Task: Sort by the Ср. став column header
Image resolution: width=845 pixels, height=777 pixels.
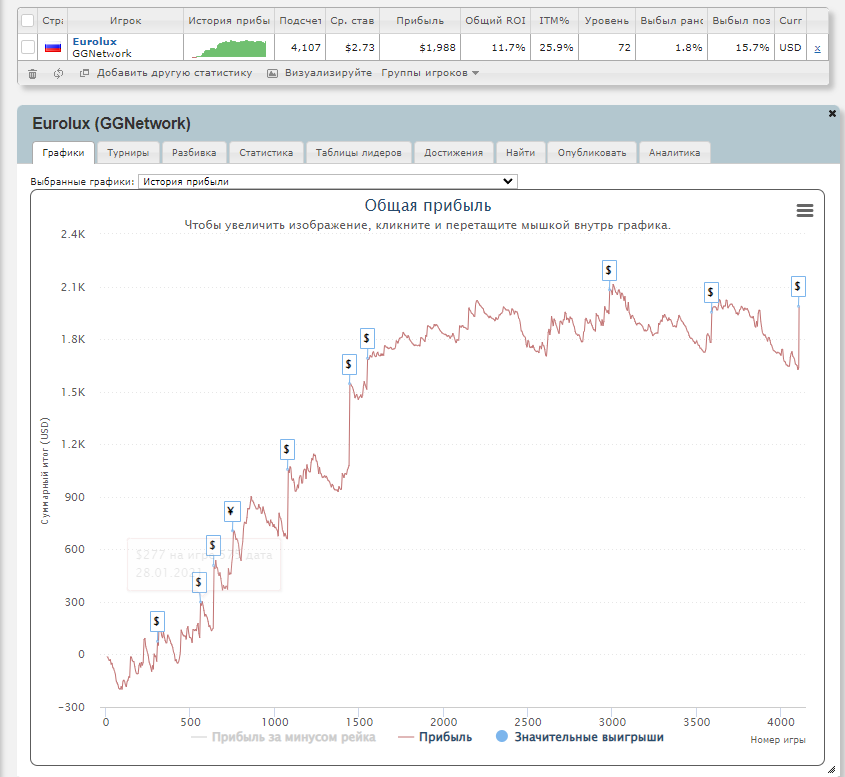Action: coord(352,20)
